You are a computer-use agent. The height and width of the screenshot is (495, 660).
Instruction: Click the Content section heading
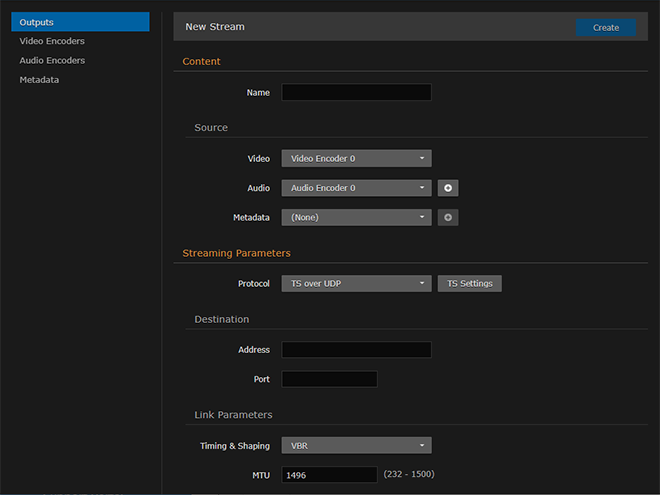click(201, 62)
